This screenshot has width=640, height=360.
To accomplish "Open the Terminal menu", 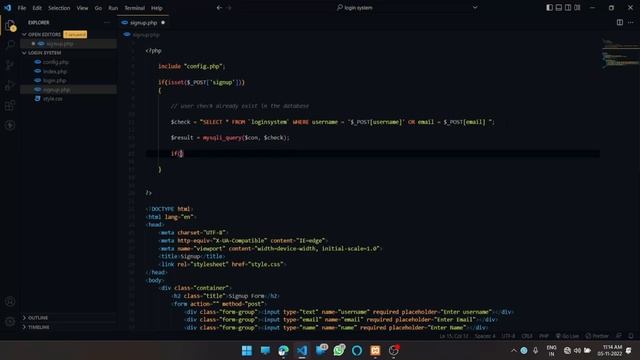I will tap(135, 8).
